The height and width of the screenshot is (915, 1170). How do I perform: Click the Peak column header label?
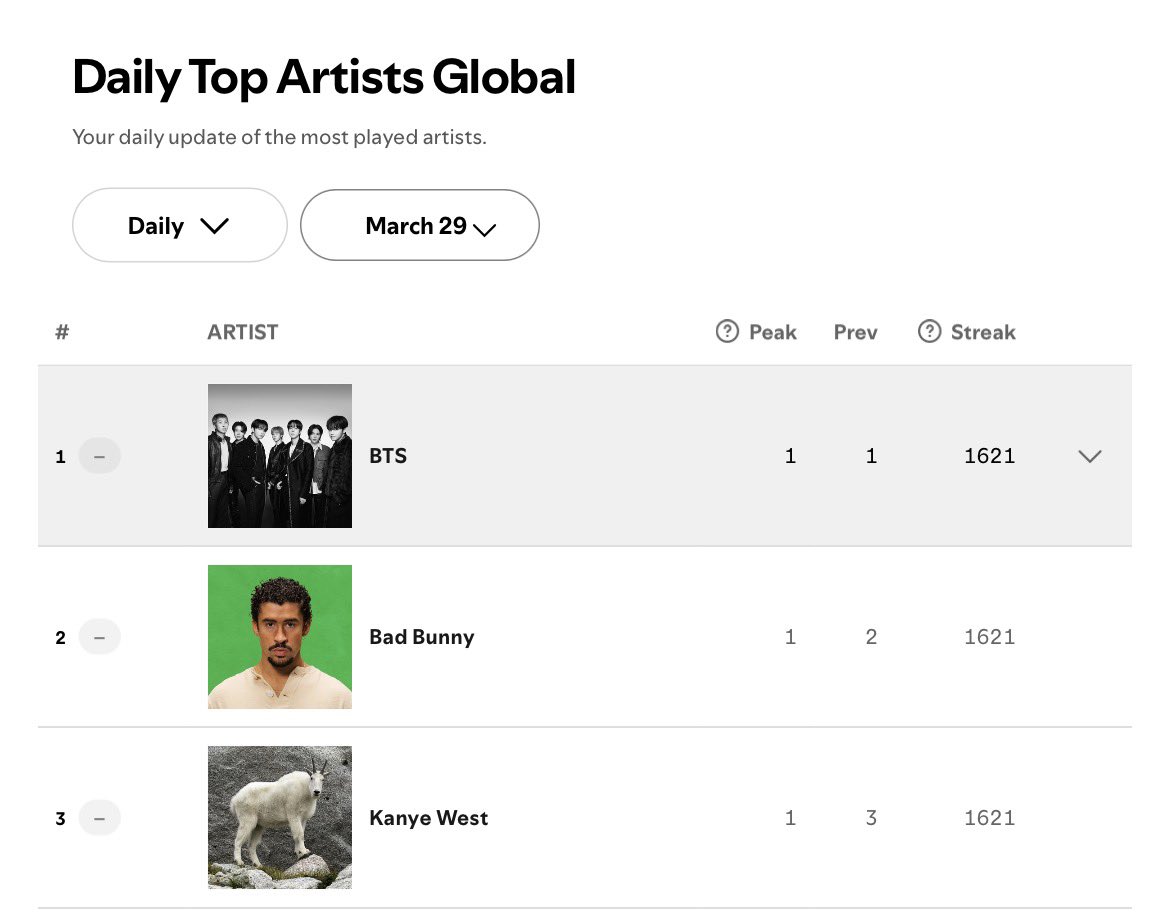click(x=772, y=332)
